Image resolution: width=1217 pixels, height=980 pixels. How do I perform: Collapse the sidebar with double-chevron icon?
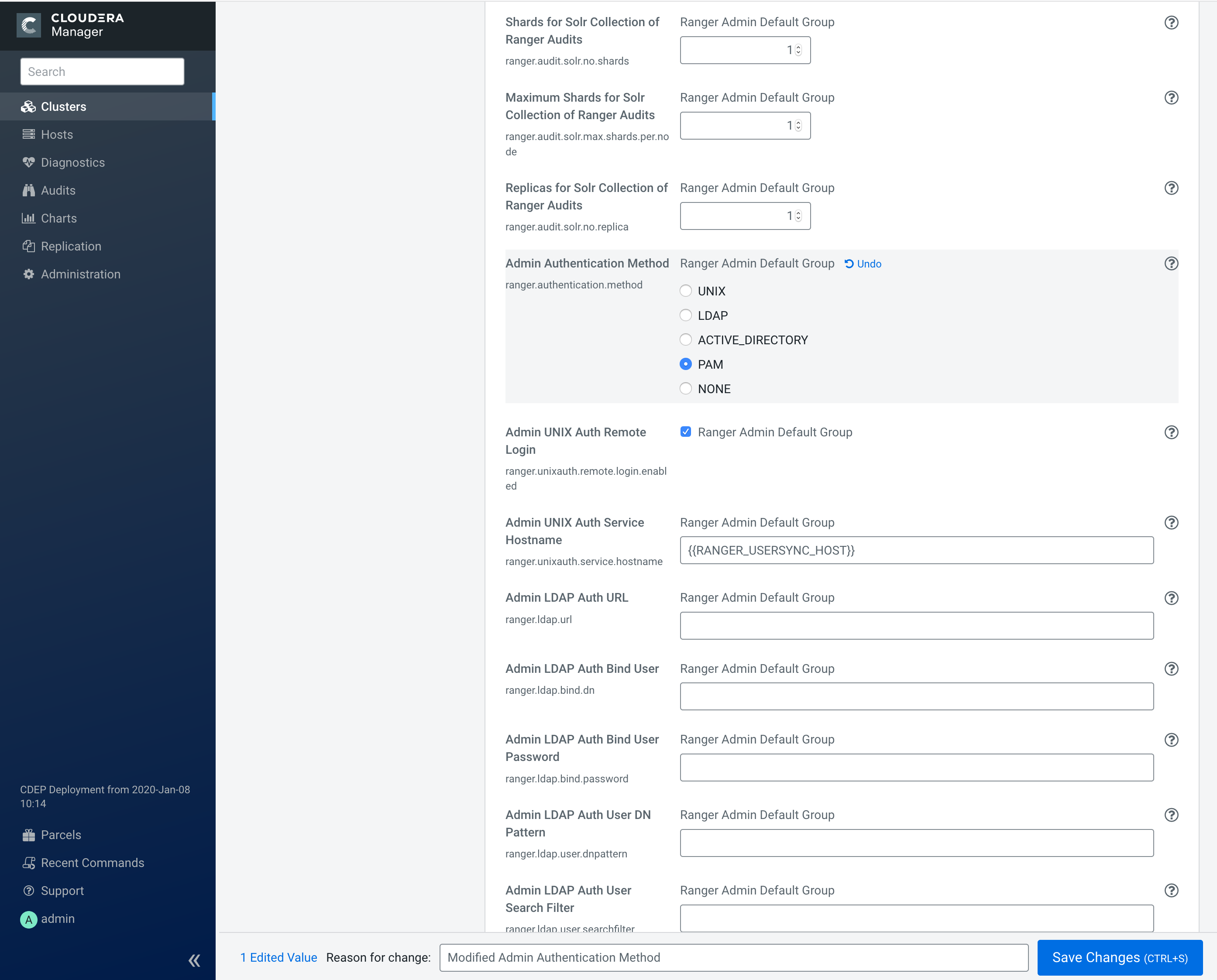pyautogui.click(x=194, y=960)
